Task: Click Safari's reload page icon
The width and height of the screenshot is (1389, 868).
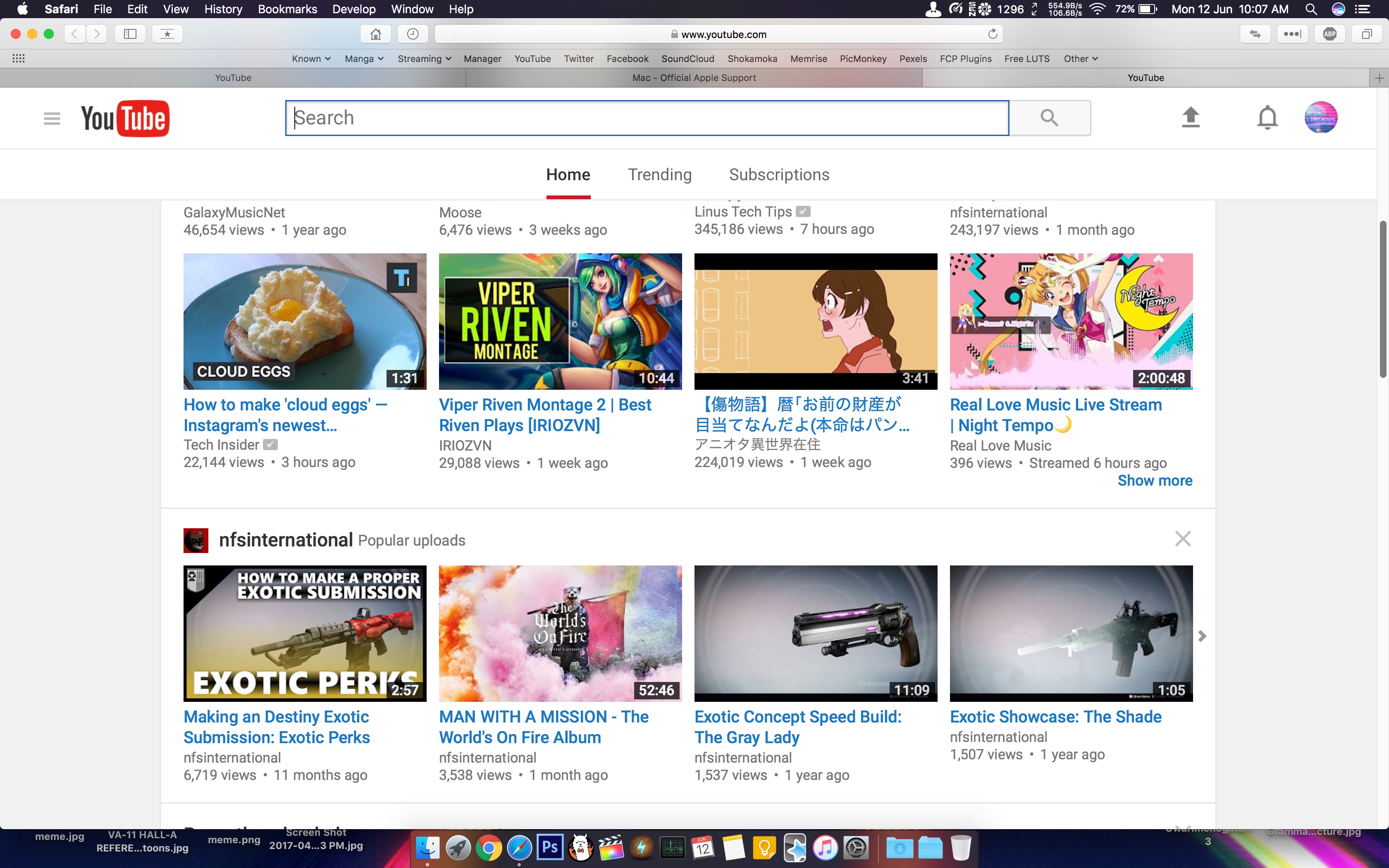Action: [993, 34]
